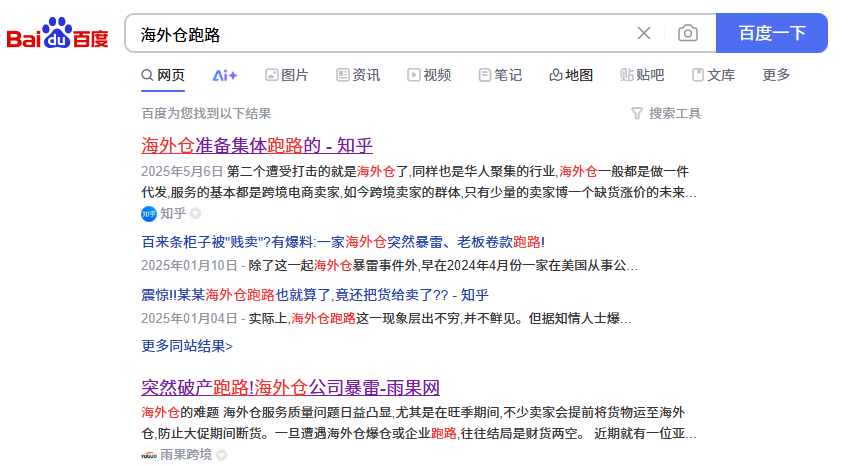The height and width of the screenshot is (466, 857).
Task: Click the 雨果跨境 source name
Action: 186,455
